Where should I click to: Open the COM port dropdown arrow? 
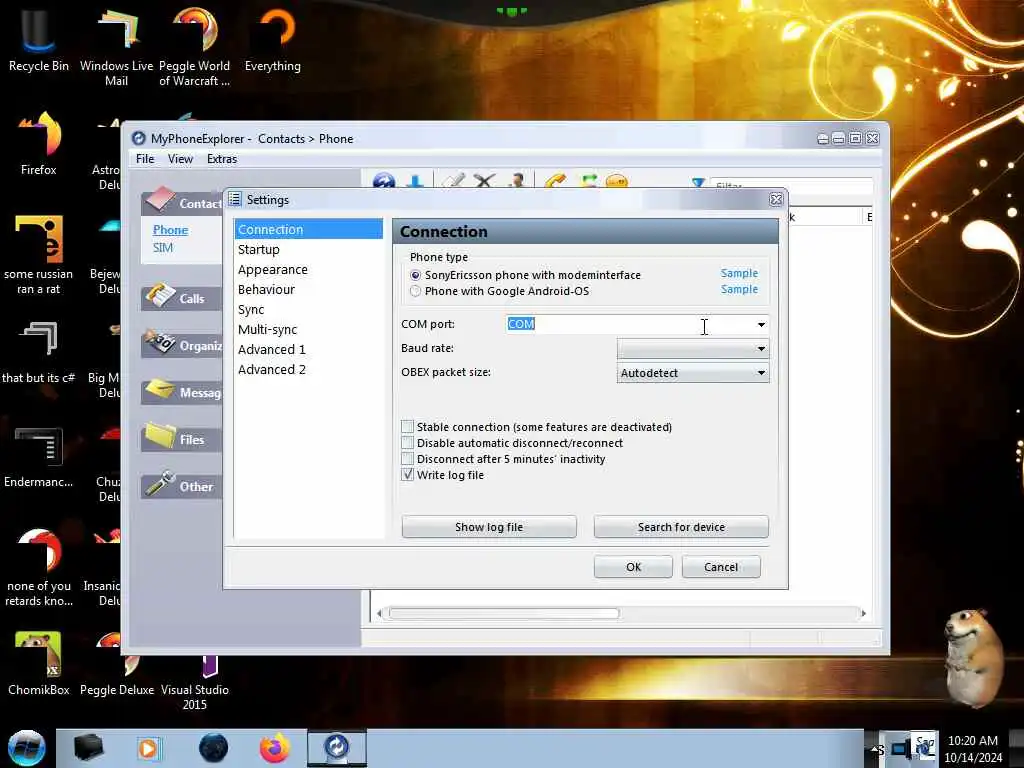761,325
